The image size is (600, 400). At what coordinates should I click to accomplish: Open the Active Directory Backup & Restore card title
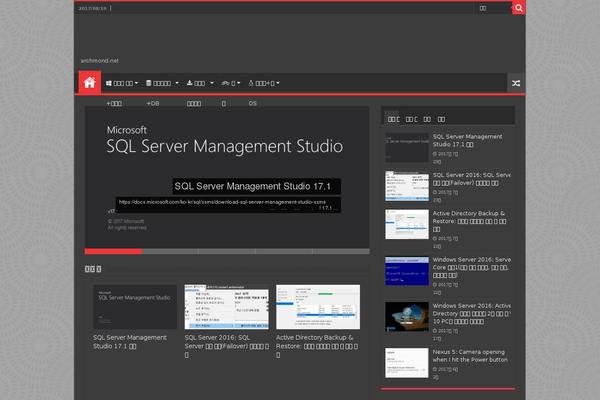point(317,346)
